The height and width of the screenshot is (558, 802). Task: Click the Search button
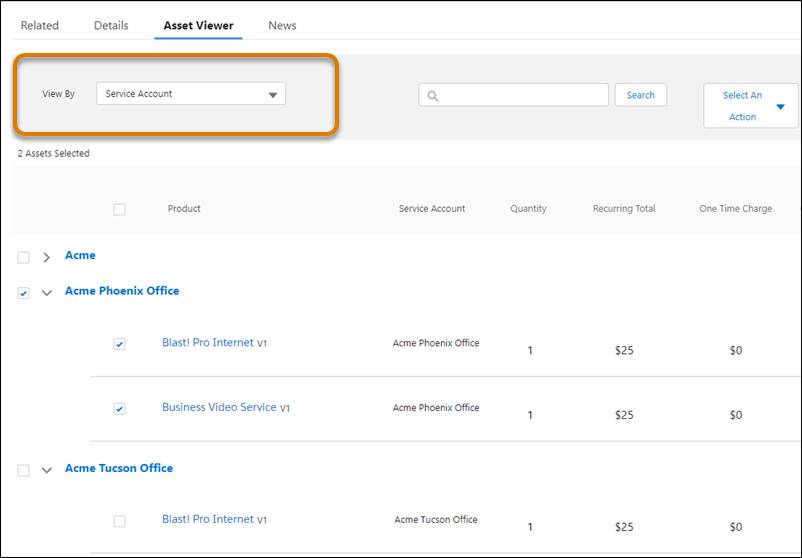[640, 95]
